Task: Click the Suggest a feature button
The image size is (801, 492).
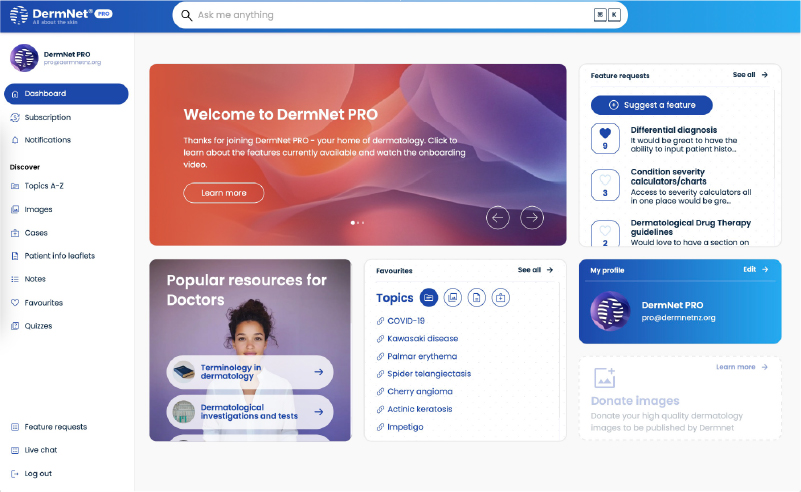Action: (x=652, y=105)
